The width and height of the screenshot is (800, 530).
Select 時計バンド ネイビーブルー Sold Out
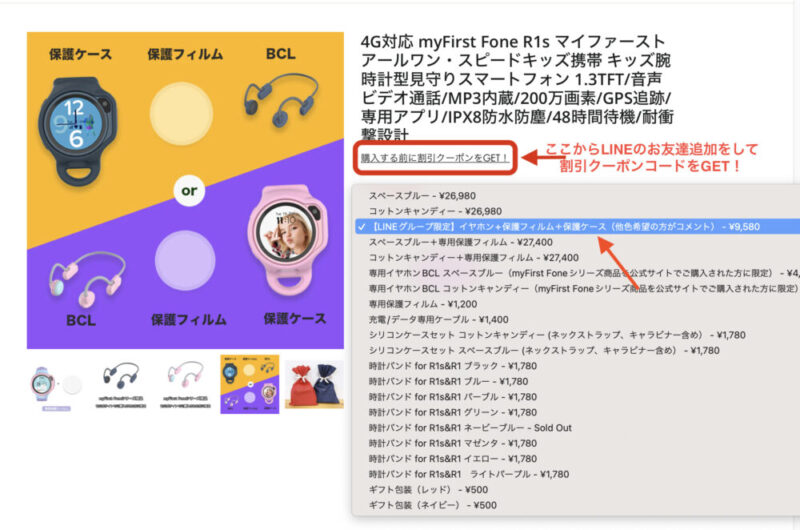point(577,428)
